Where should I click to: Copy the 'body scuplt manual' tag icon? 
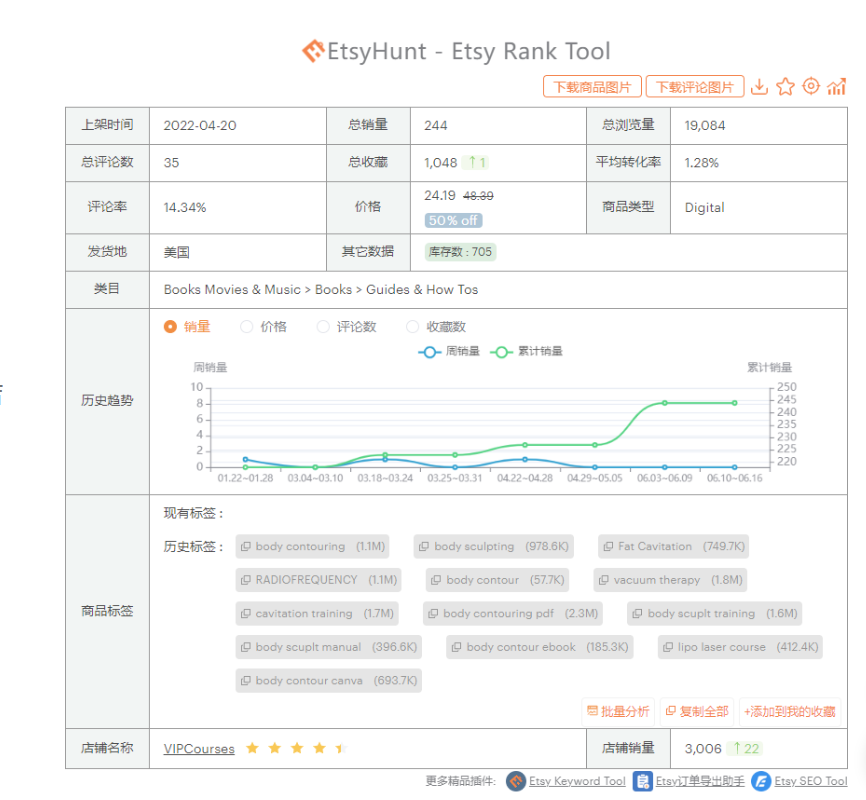[246, 647]
